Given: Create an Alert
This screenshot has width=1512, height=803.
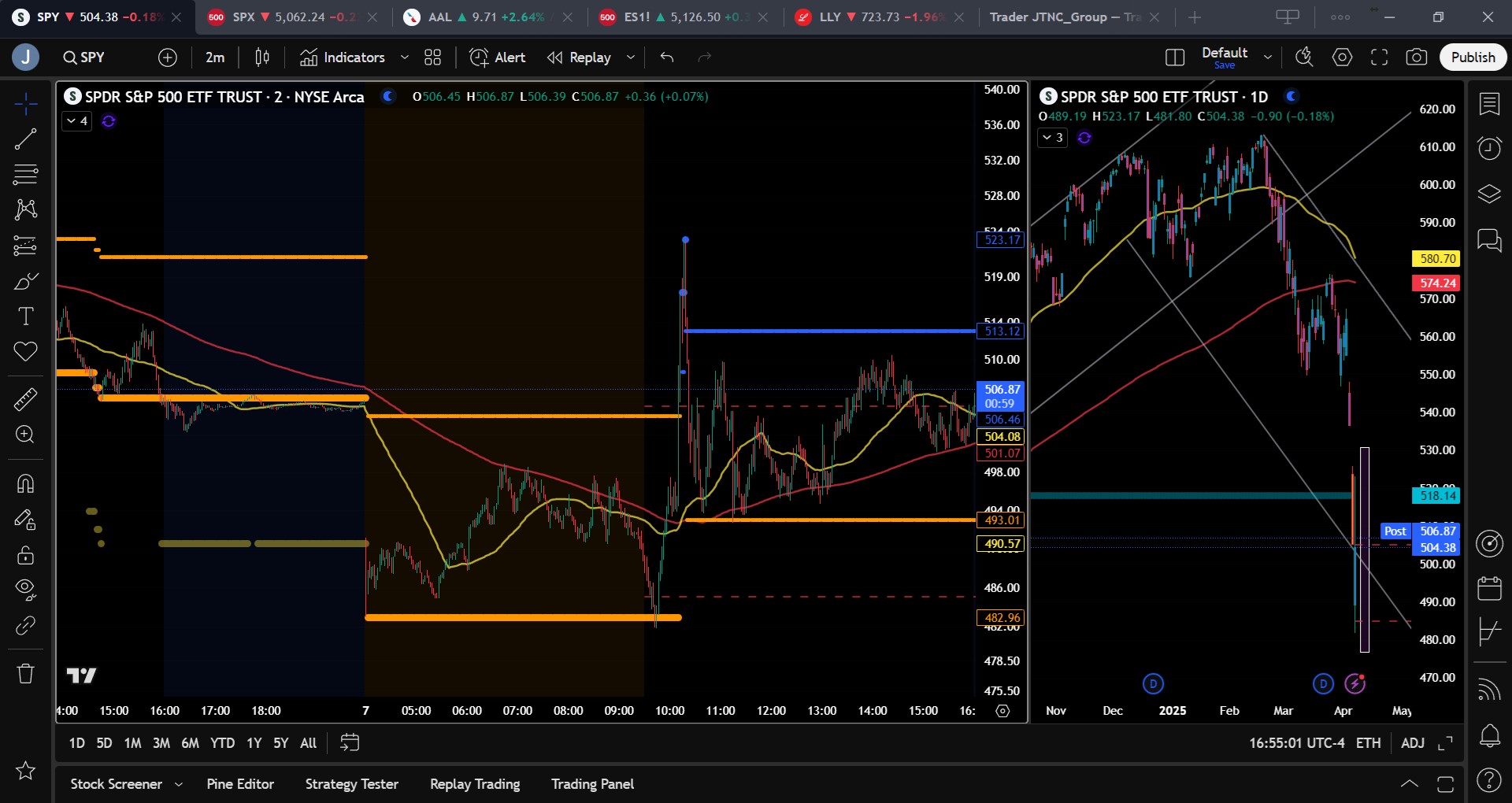Looking at the screenshot, I should pos(497,57).
